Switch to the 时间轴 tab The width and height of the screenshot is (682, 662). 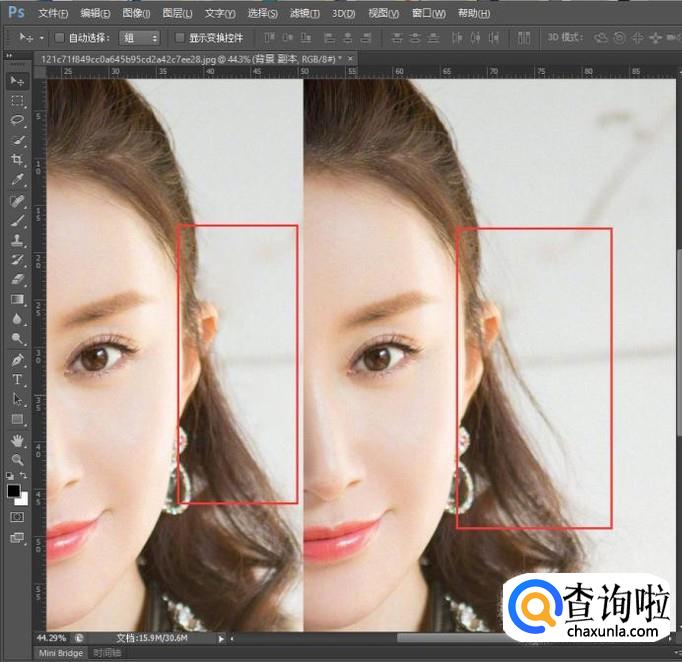click(107, 653)
